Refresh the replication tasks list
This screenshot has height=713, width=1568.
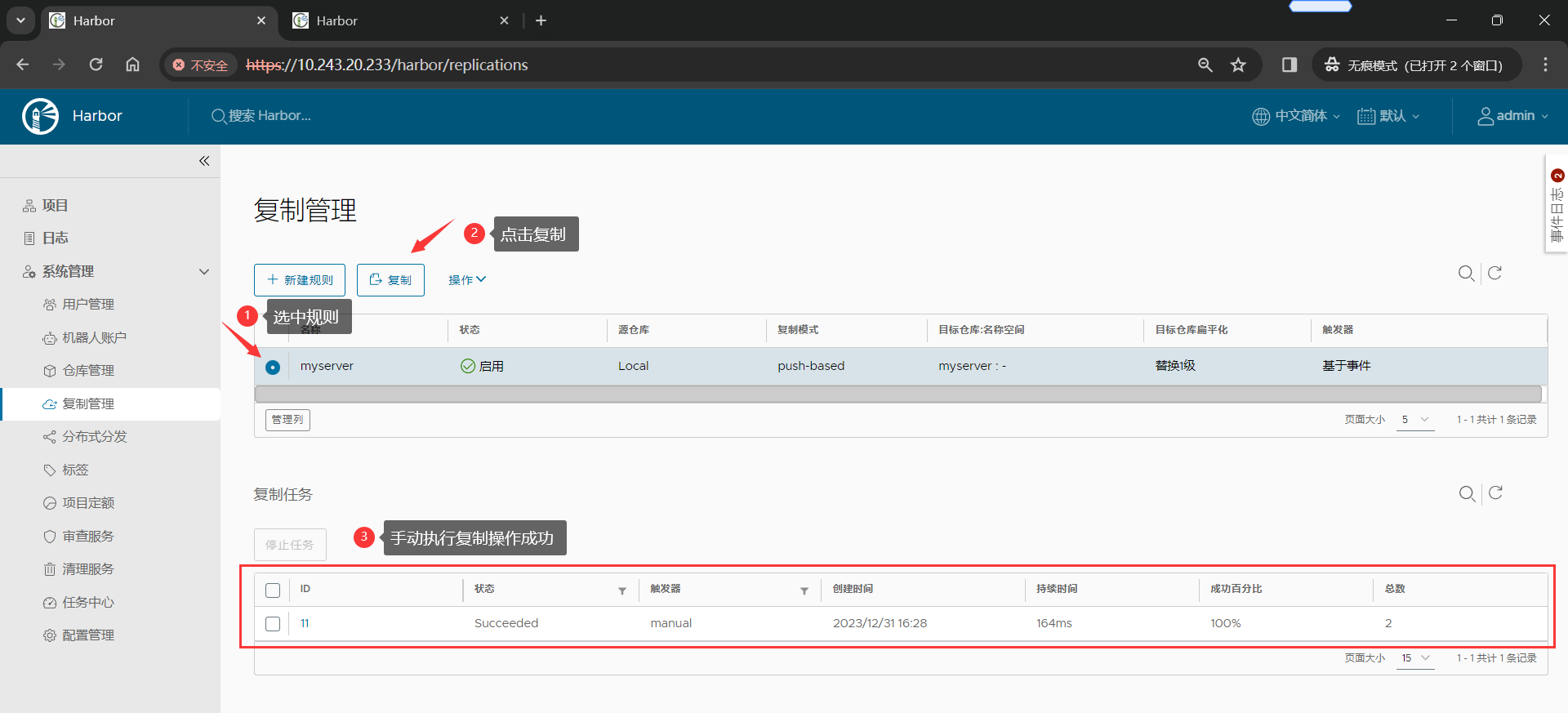[x=1495, y=492]
